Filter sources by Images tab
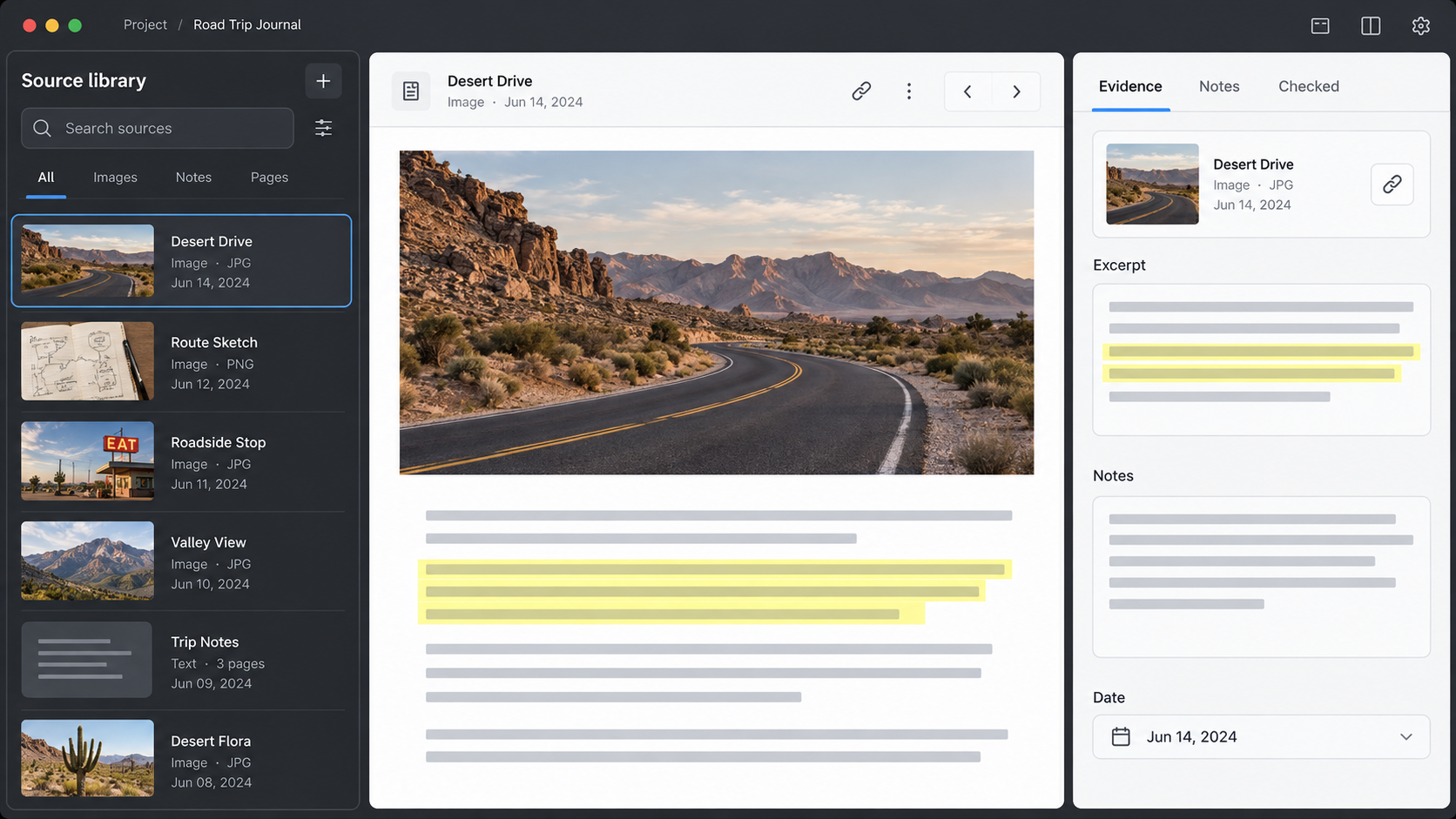The width and height of the screenshot is (1456, 819). pyautogui.click(x=115, y=178)
